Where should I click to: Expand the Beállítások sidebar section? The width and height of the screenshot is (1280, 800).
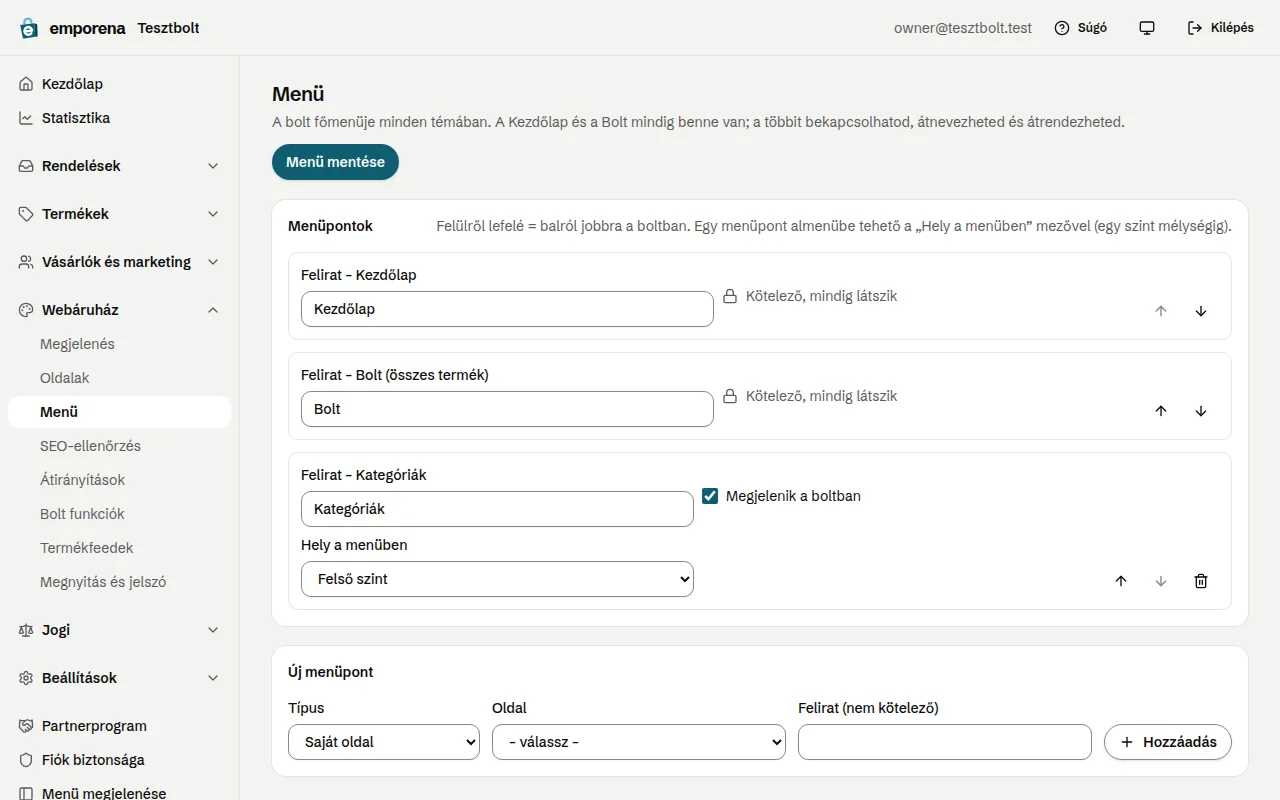point(119,678)
